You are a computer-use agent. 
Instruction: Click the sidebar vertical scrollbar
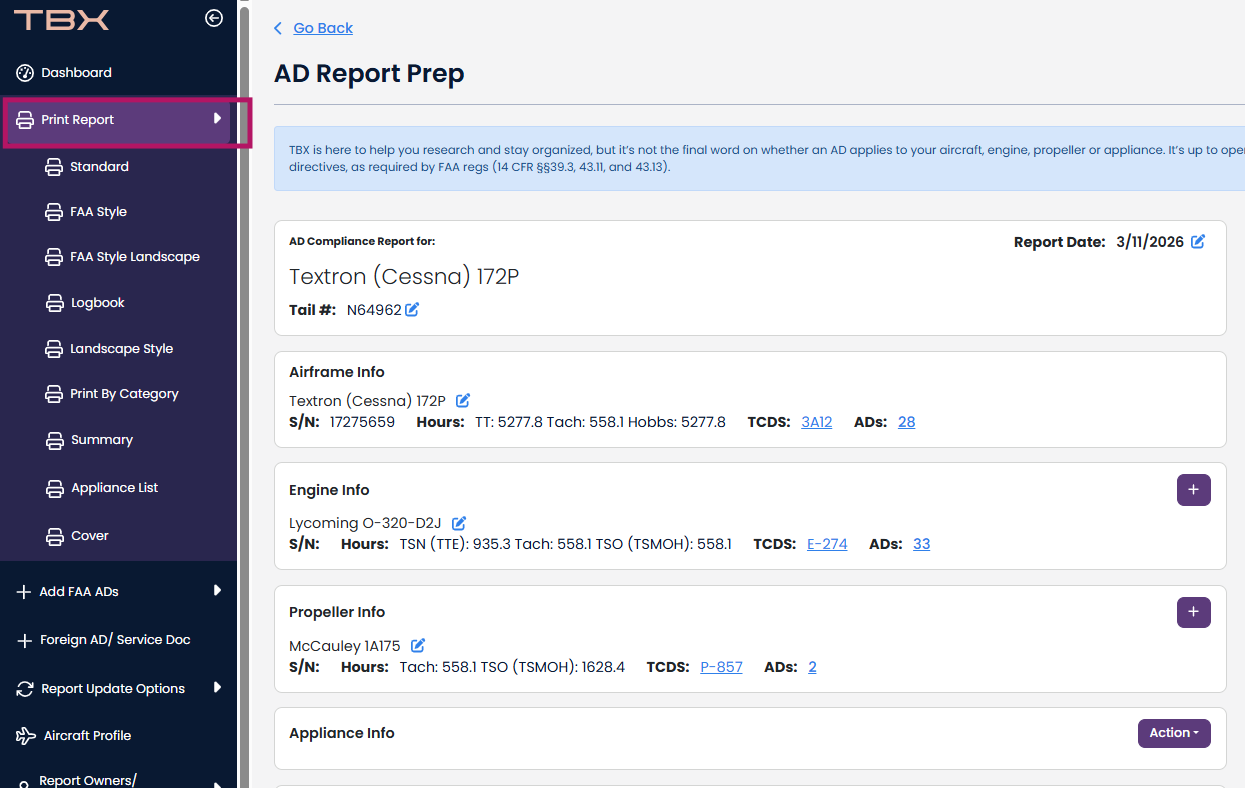244,400
